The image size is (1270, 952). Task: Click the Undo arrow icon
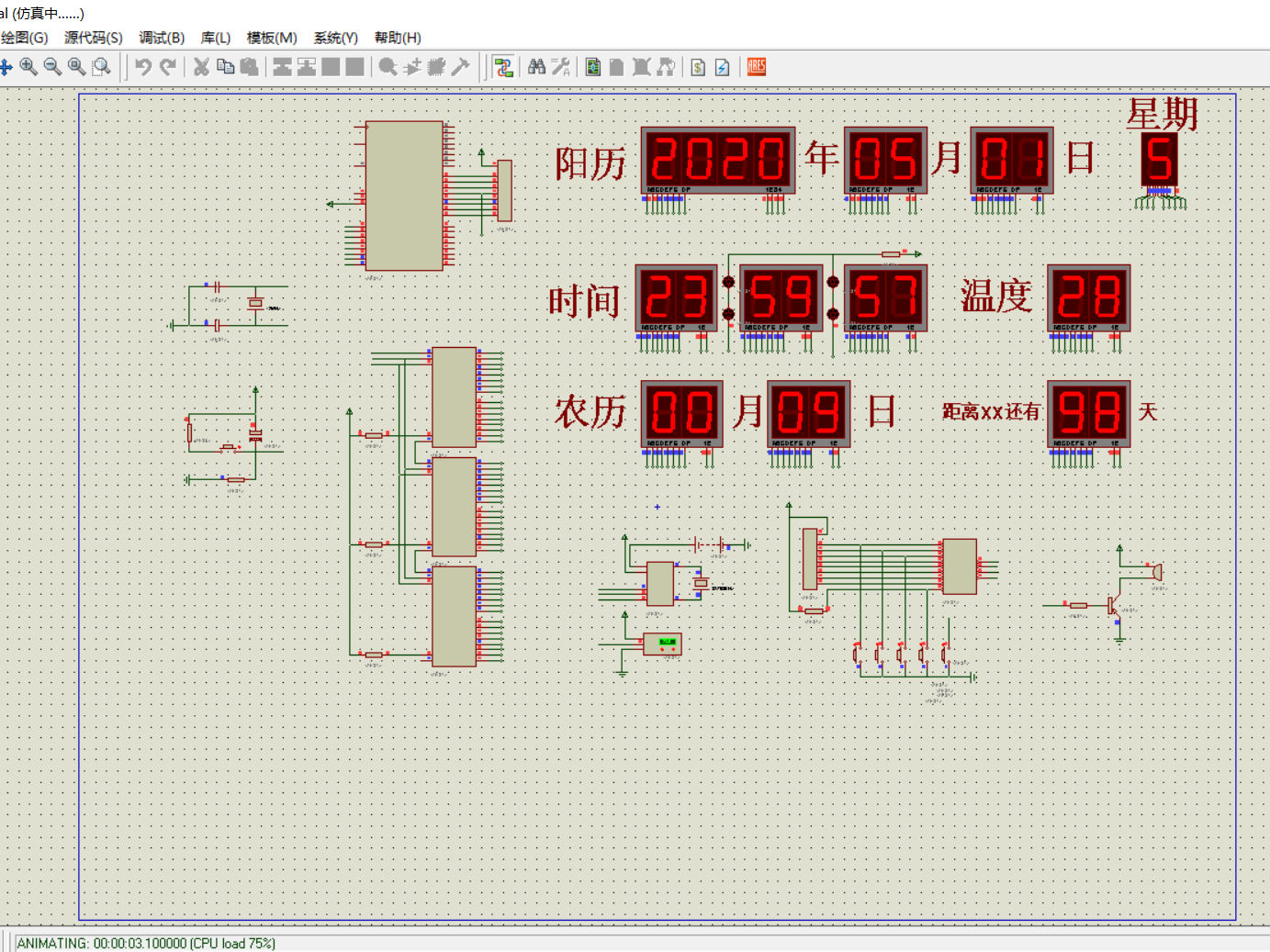[x=143, y=67]
